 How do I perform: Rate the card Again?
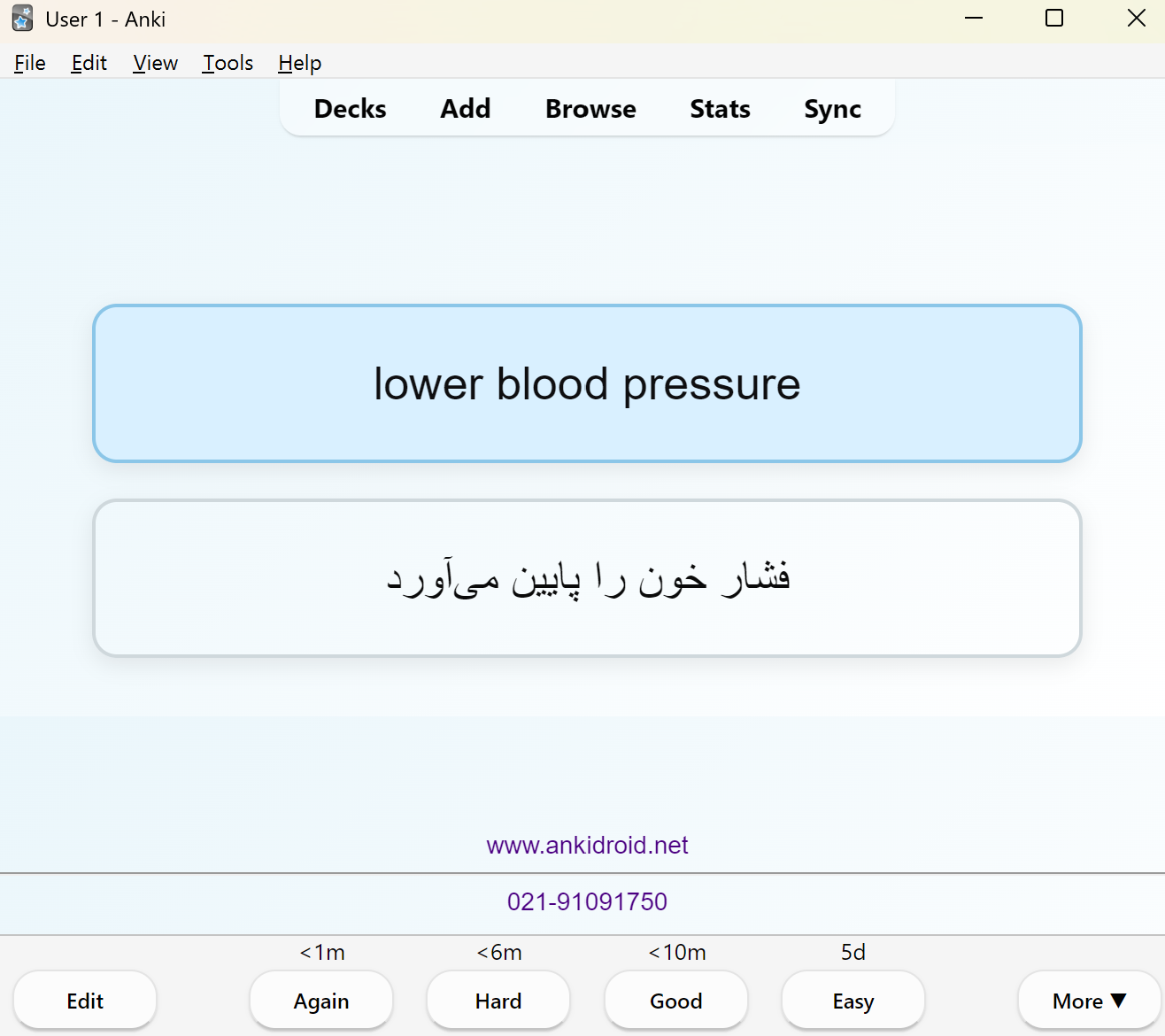[321, 1001]
